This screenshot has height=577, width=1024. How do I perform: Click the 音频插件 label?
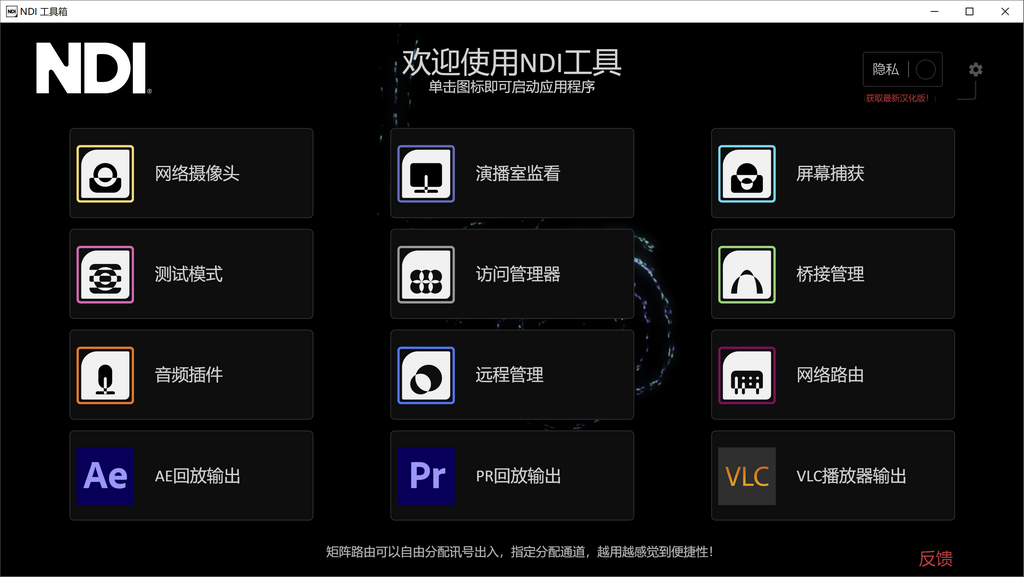pos(189,375)
